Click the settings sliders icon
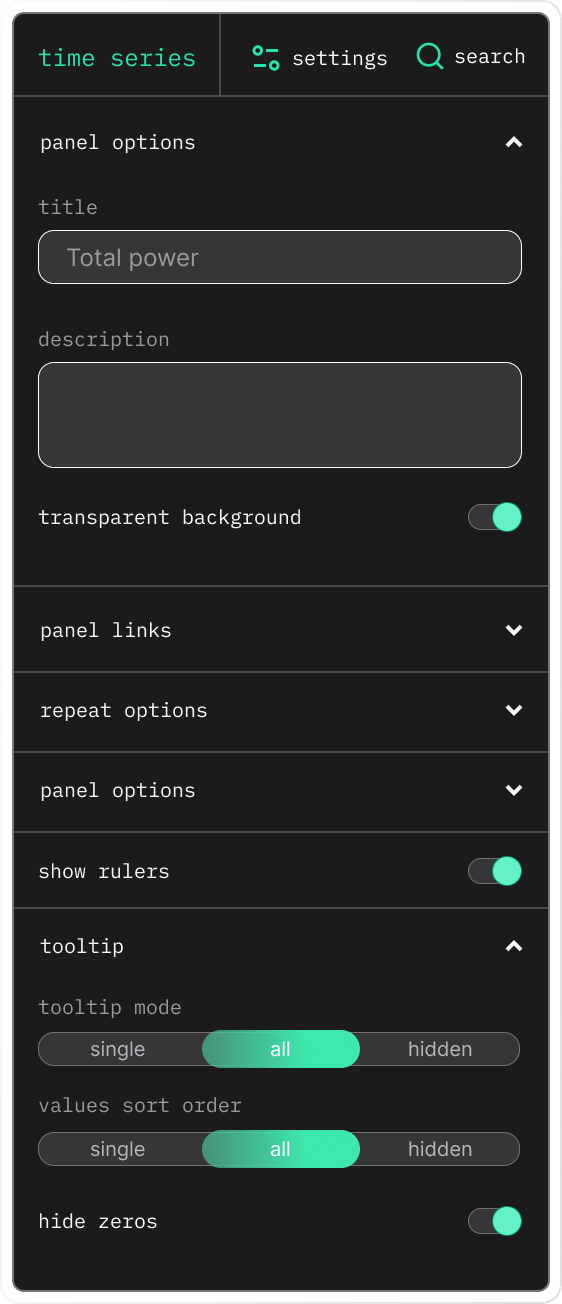 click(266, 58)
